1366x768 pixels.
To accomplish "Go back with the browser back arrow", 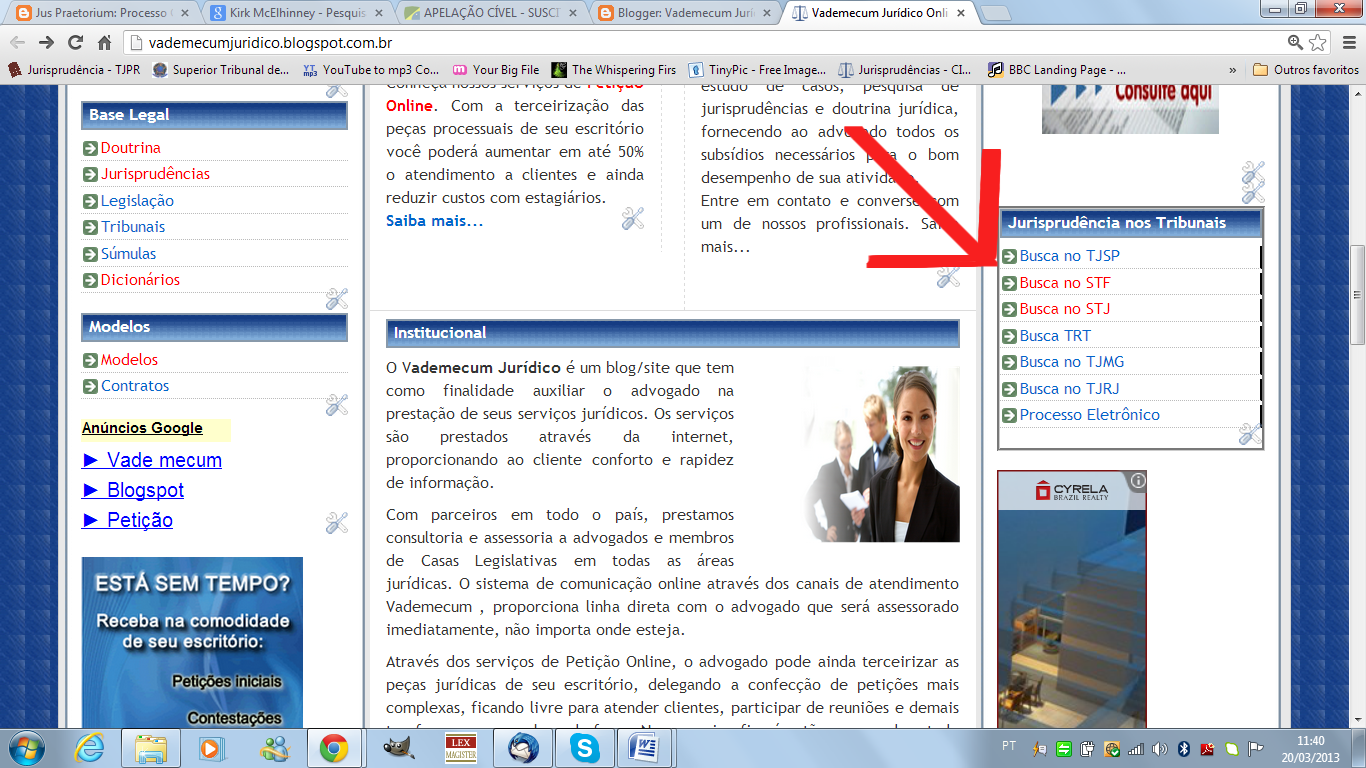I will [17, 42].
